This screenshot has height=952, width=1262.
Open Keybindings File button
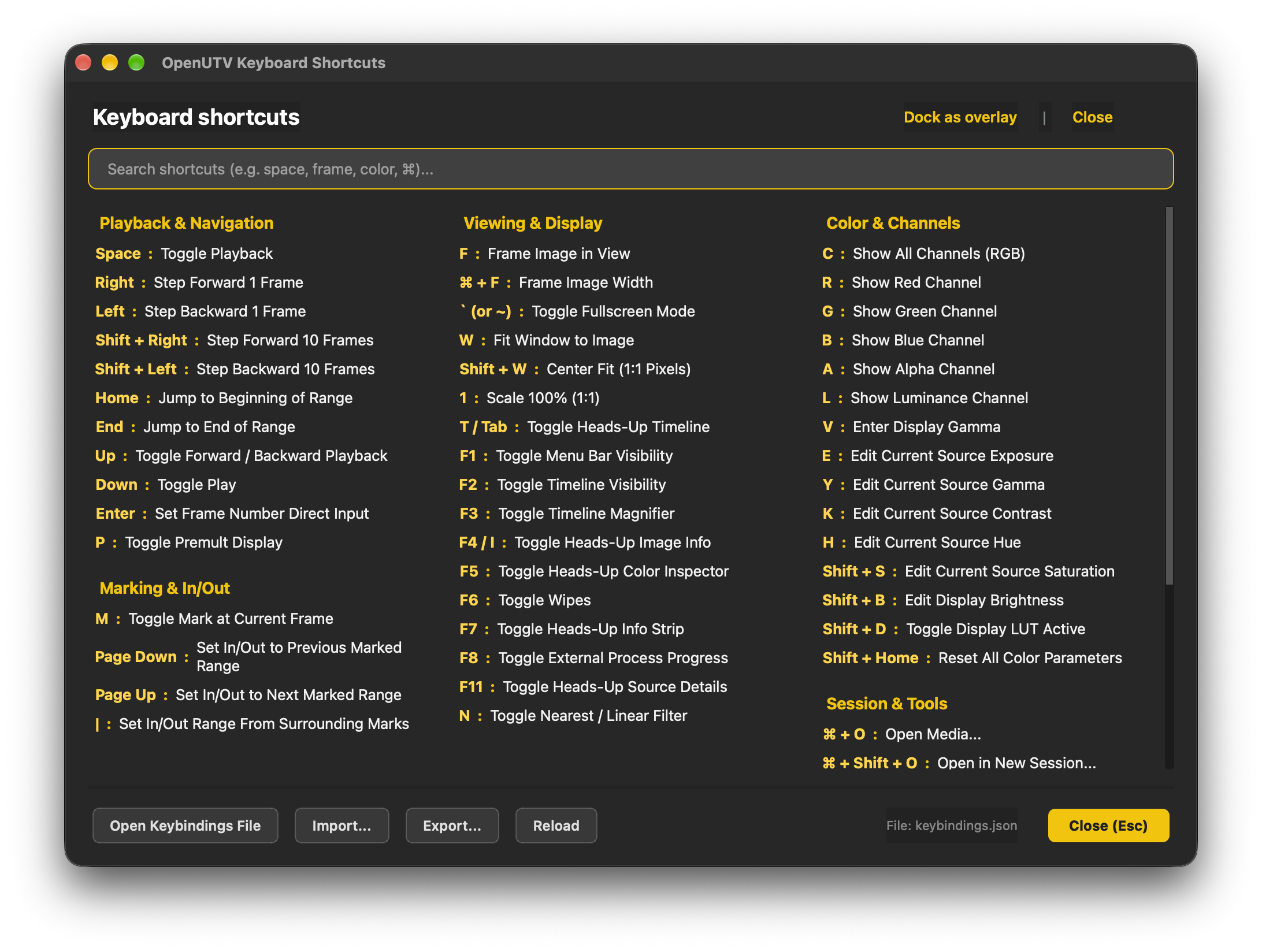(x=185, y=825)
